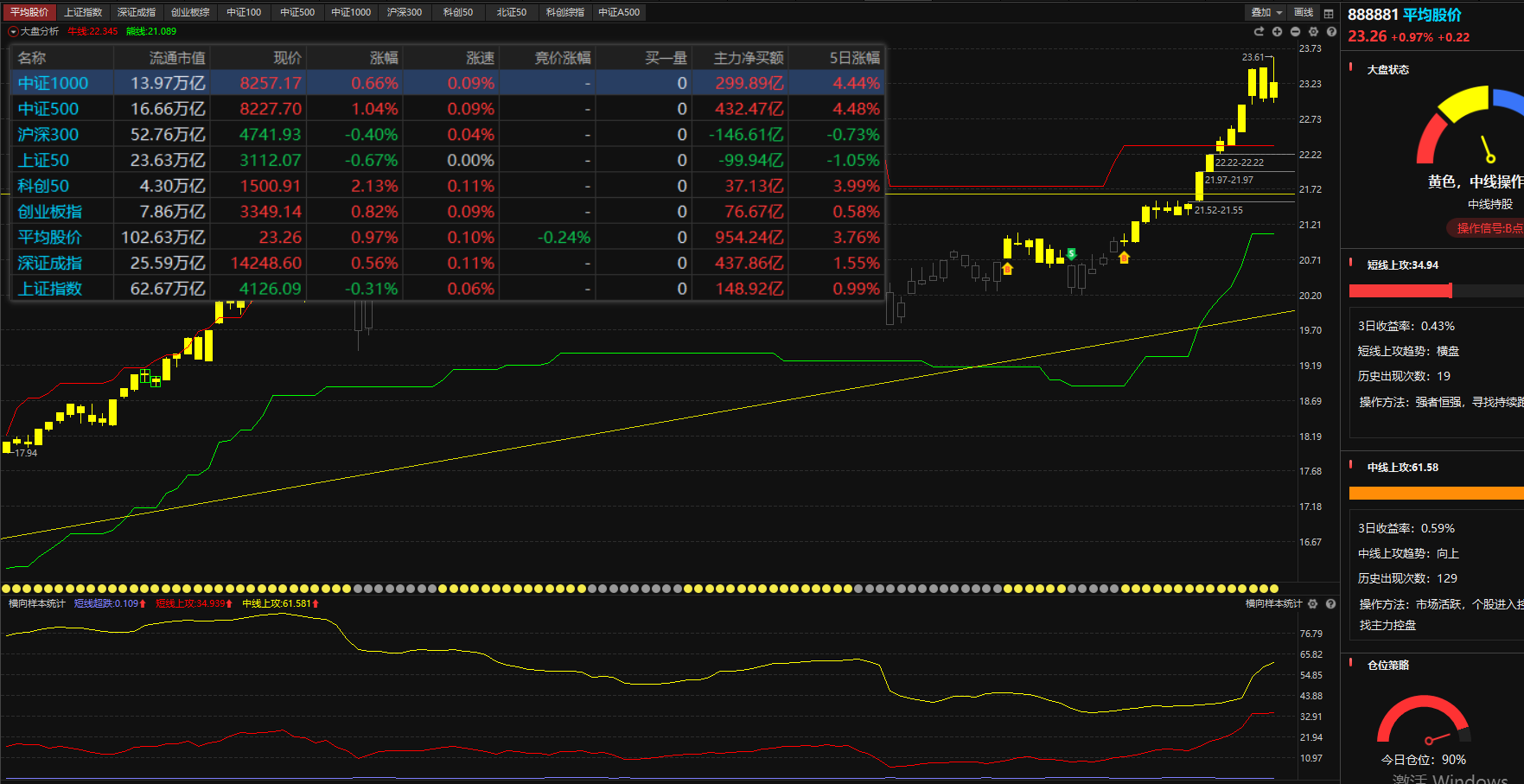The height and width of the screenshot is (784, 1524).
Task: Switch to the 上证指数 tab
Action: click(x=83, y=13)
